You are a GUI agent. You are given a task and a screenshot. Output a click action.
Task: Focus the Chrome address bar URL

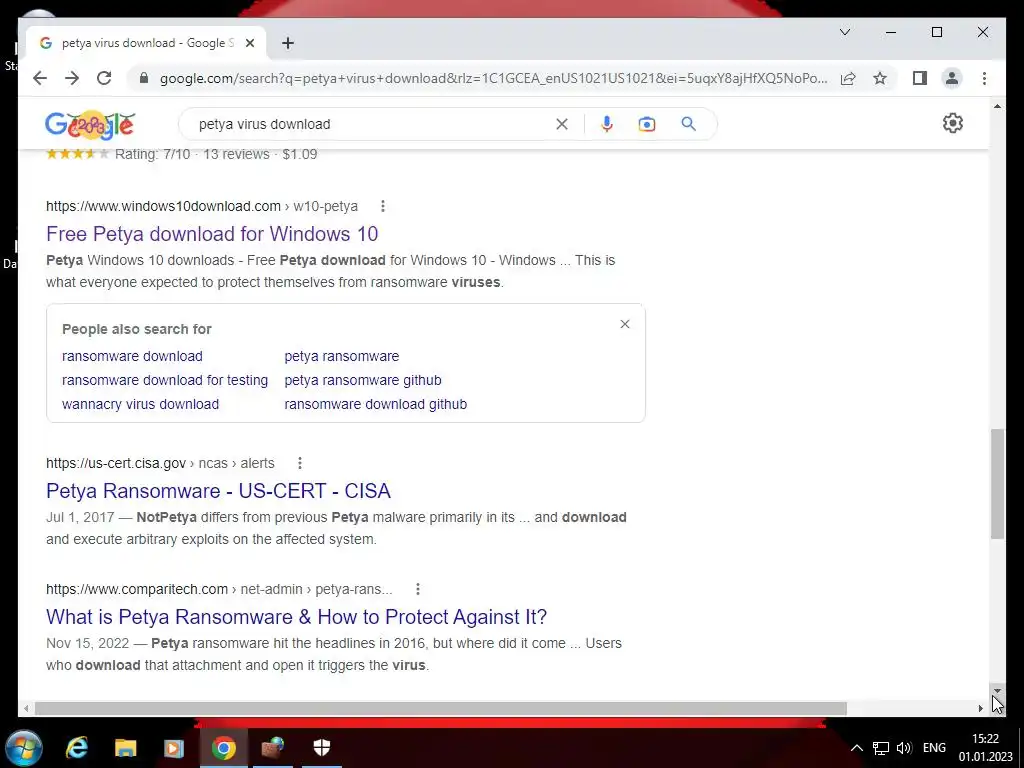coord(493,78)
